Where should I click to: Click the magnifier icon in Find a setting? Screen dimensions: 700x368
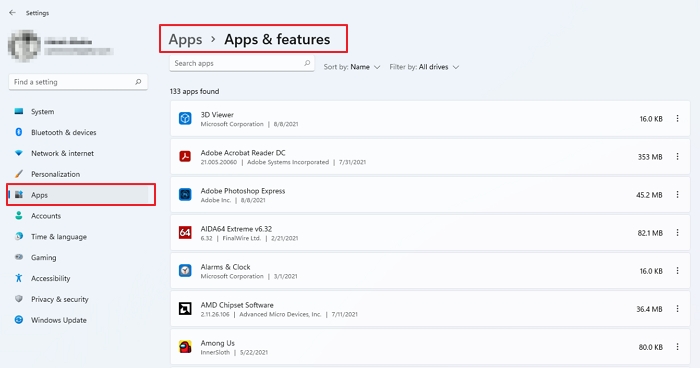point(138,82)
